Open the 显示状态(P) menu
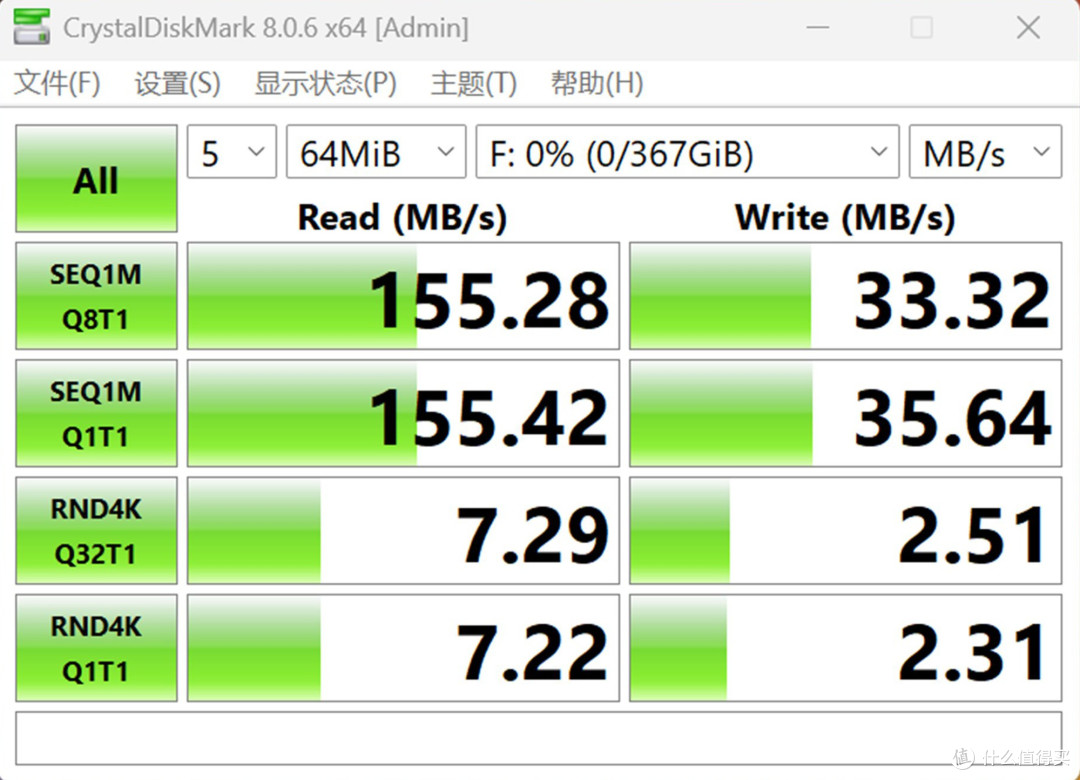The image size is (1080, 780). coord(325,83)
